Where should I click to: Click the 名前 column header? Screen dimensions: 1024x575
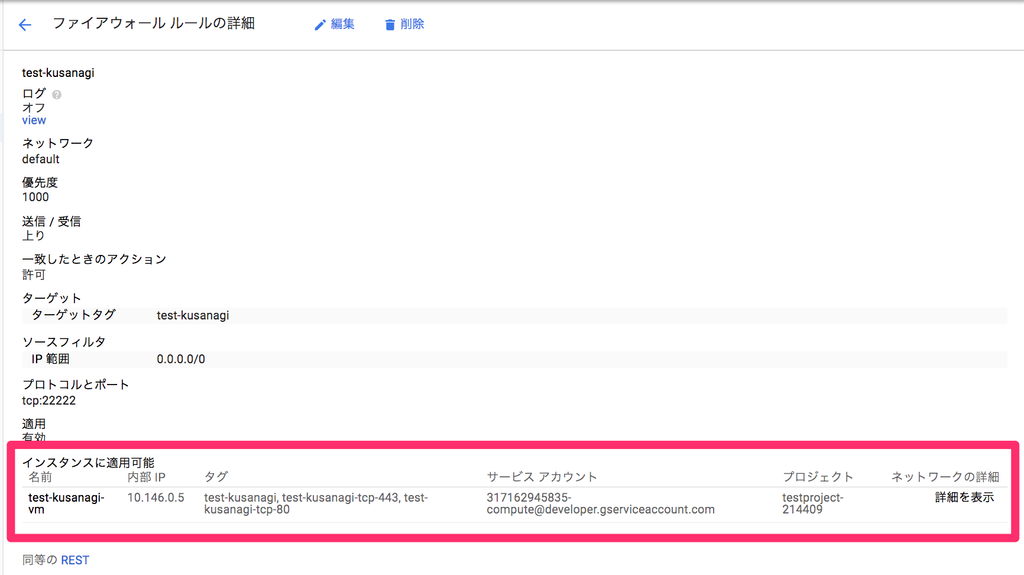(x=40, y=477)
